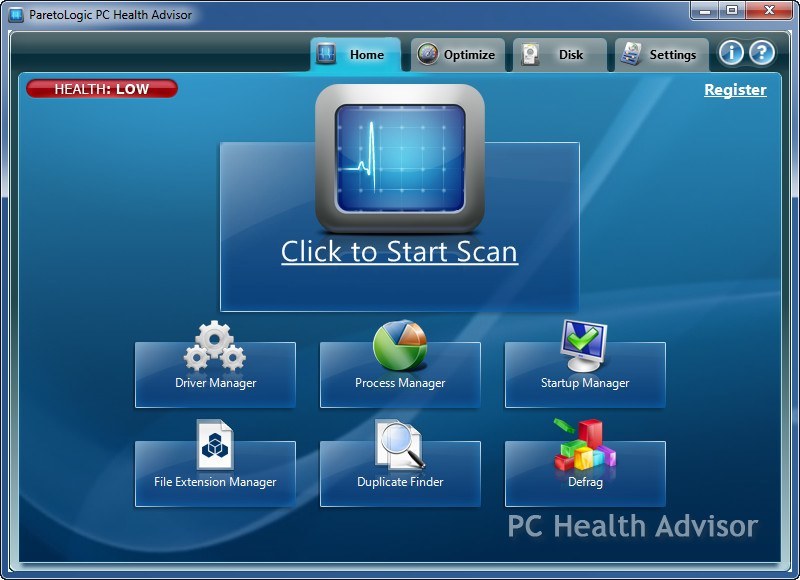Open the Driver Manager tool

click(215, 375)
